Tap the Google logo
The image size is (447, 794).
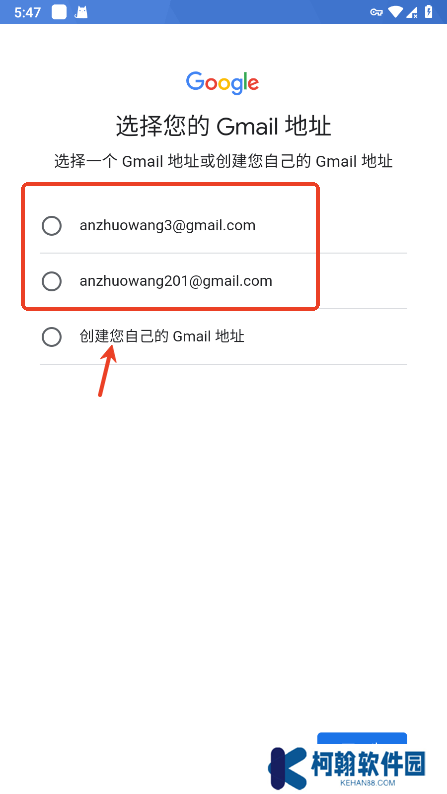point(223,83)
